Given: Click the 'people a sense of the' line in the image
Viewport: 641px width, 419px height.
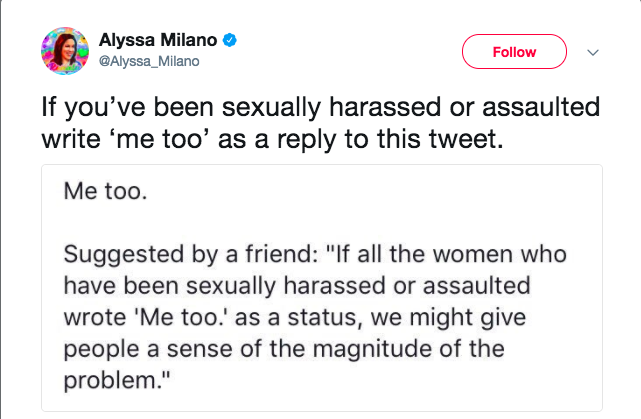Looking at the screenshot, I should coord(284,350).
